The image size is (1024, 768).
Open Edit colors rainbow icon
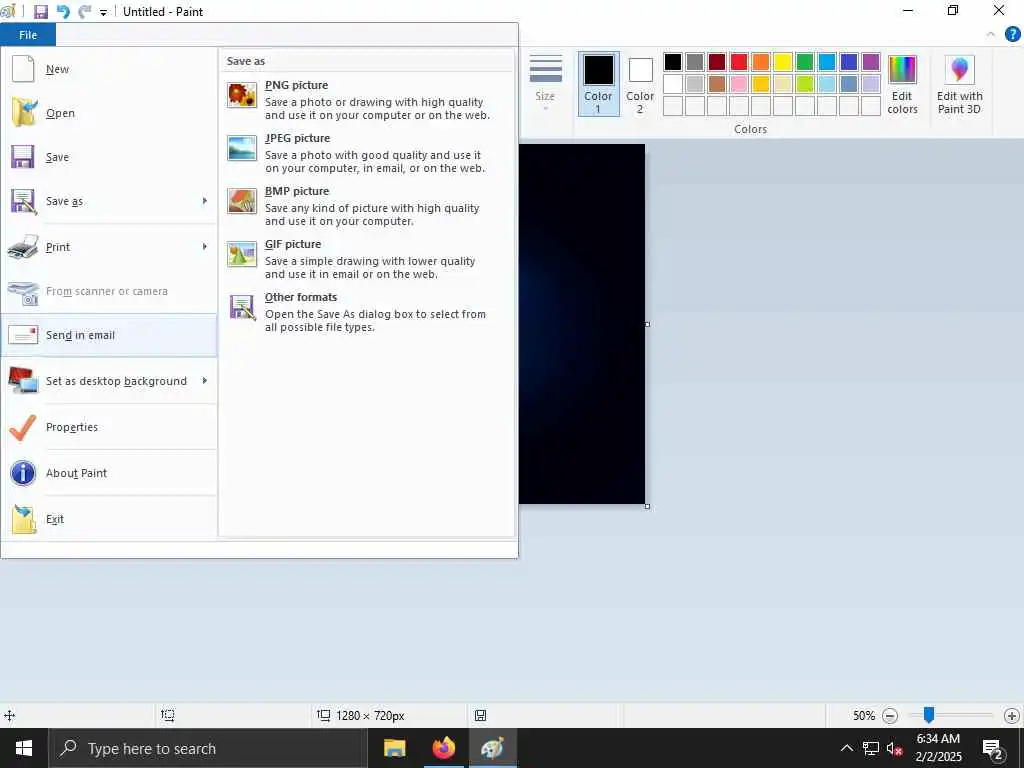903,69
